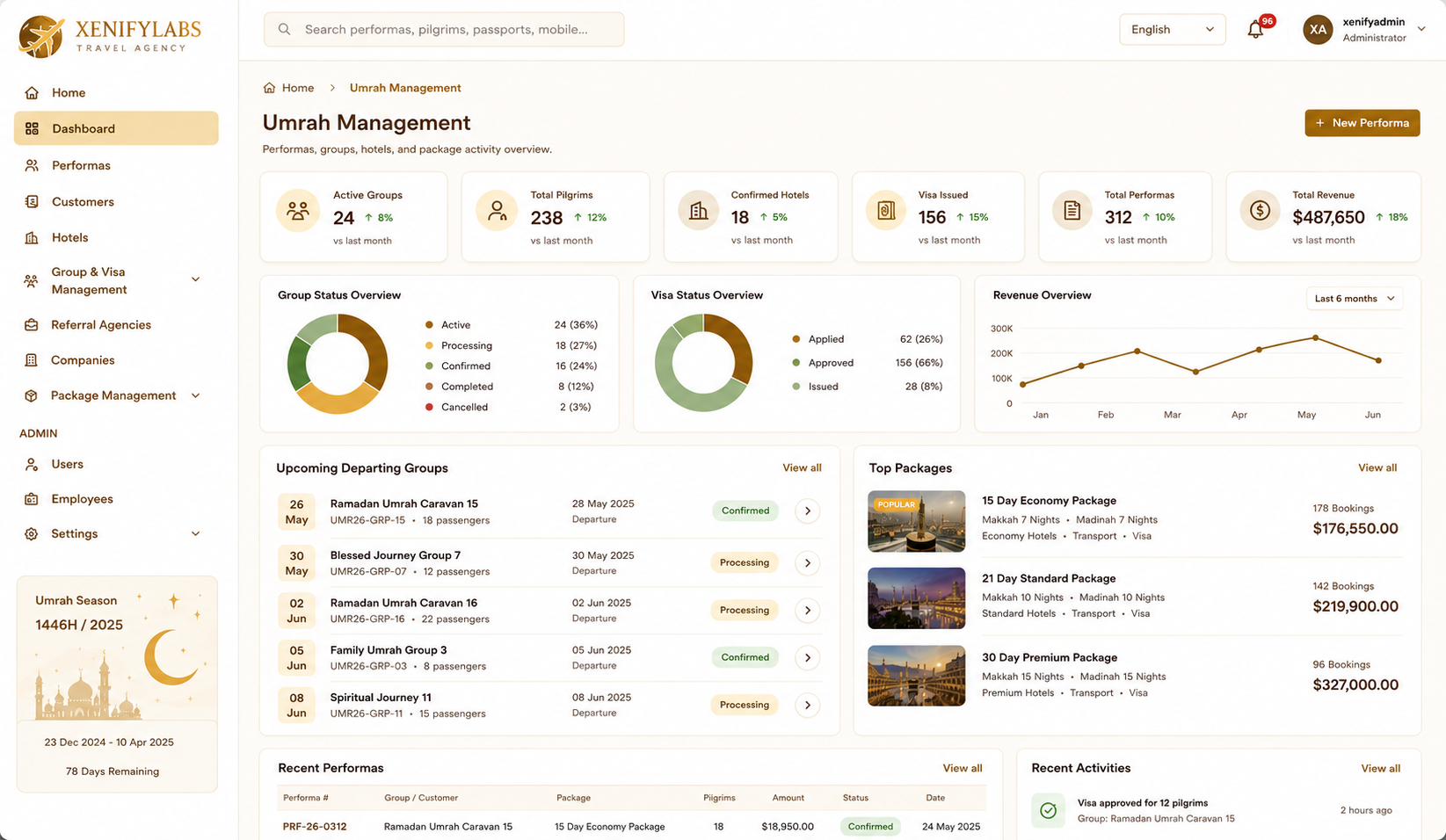Click the Active Groups people icon
Image resolution: width=1446 pixels, height=840 pixels.
point(298,211)
